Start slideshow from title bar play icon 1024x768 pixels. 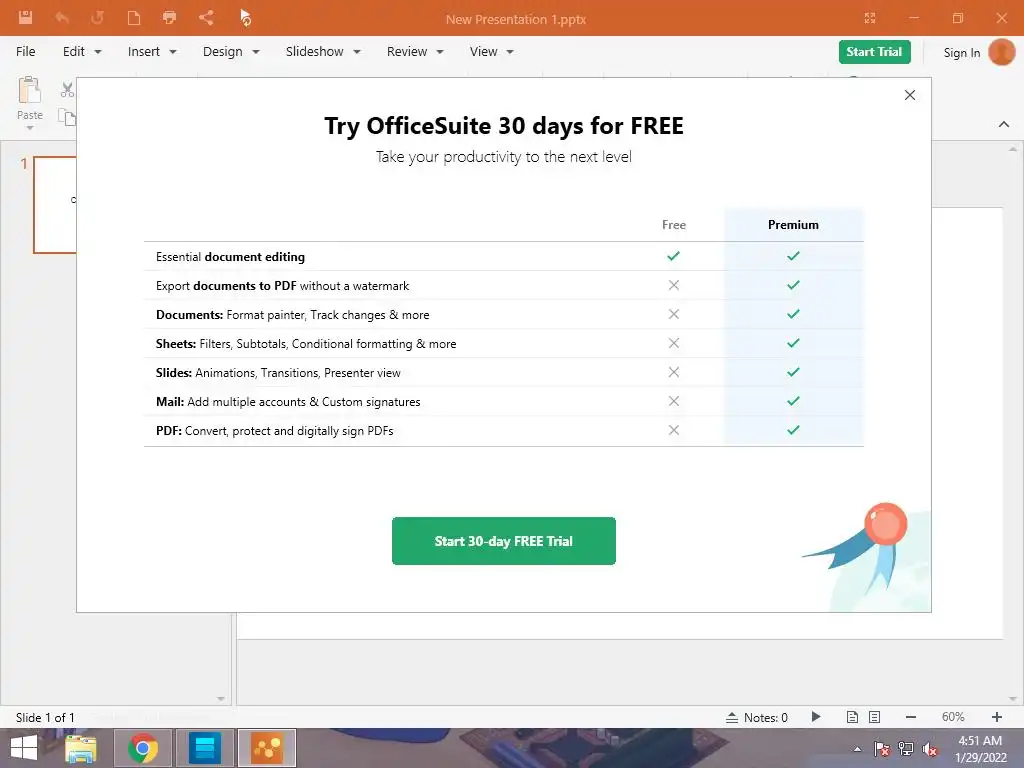245,18
